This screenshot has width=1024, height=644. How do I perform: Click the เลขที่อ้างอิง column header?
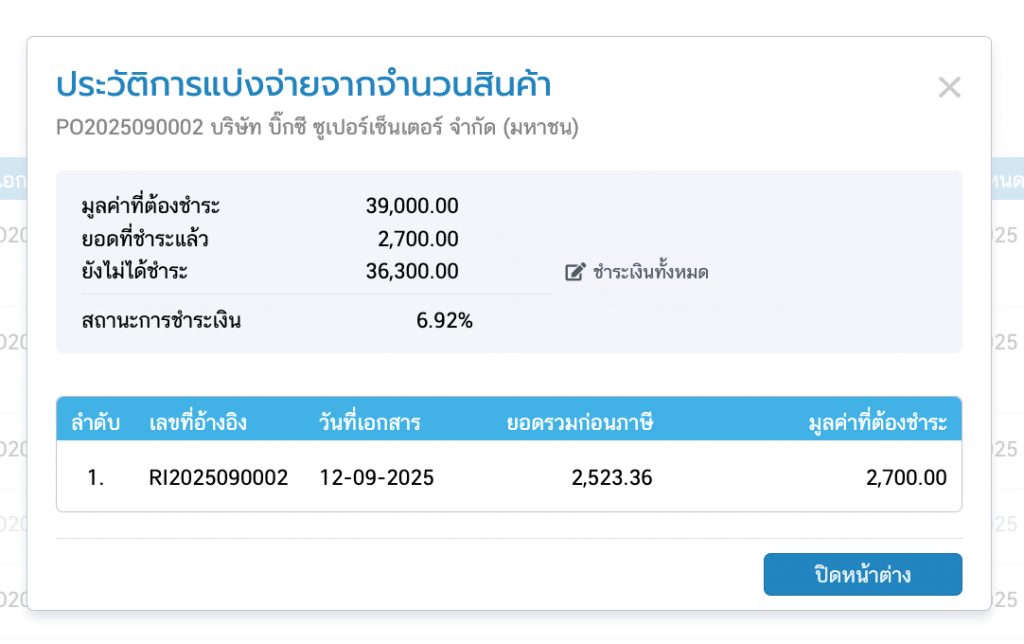[198, 423]
